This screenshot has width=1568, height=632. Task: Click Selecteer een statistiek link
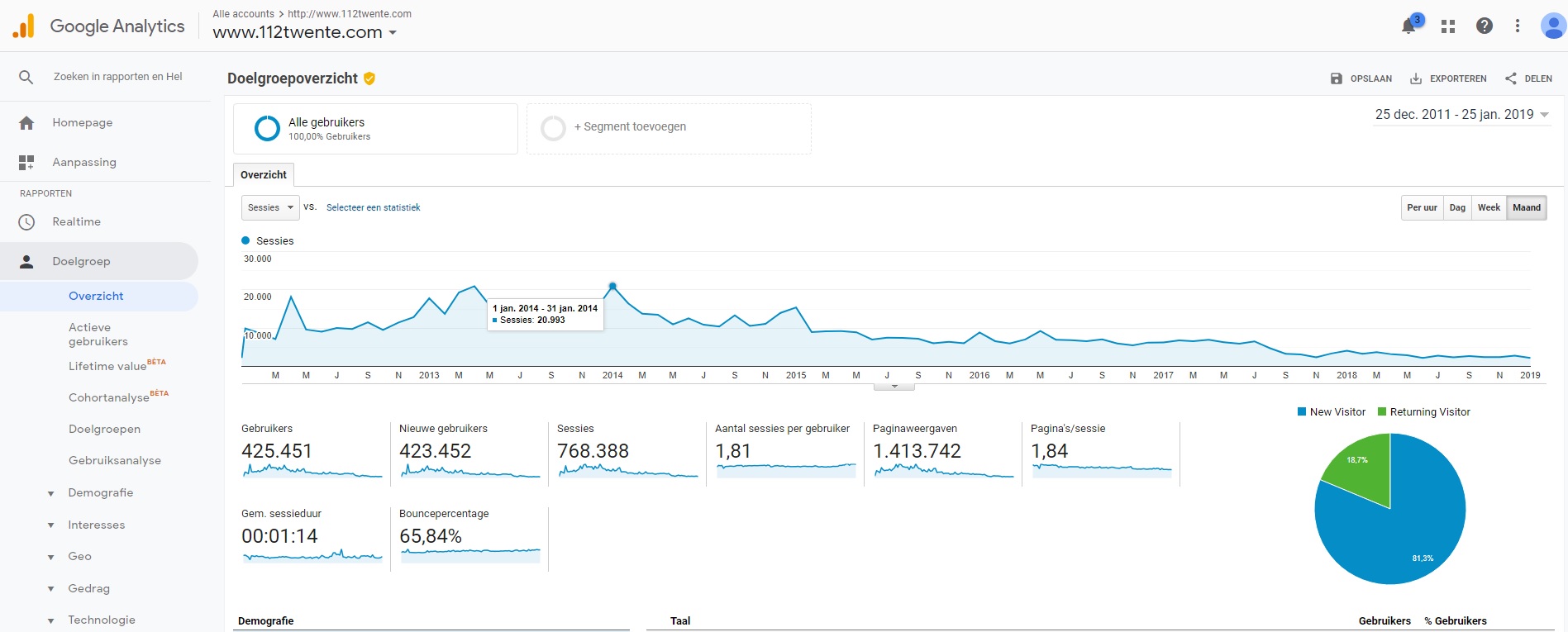coord(373,208)
